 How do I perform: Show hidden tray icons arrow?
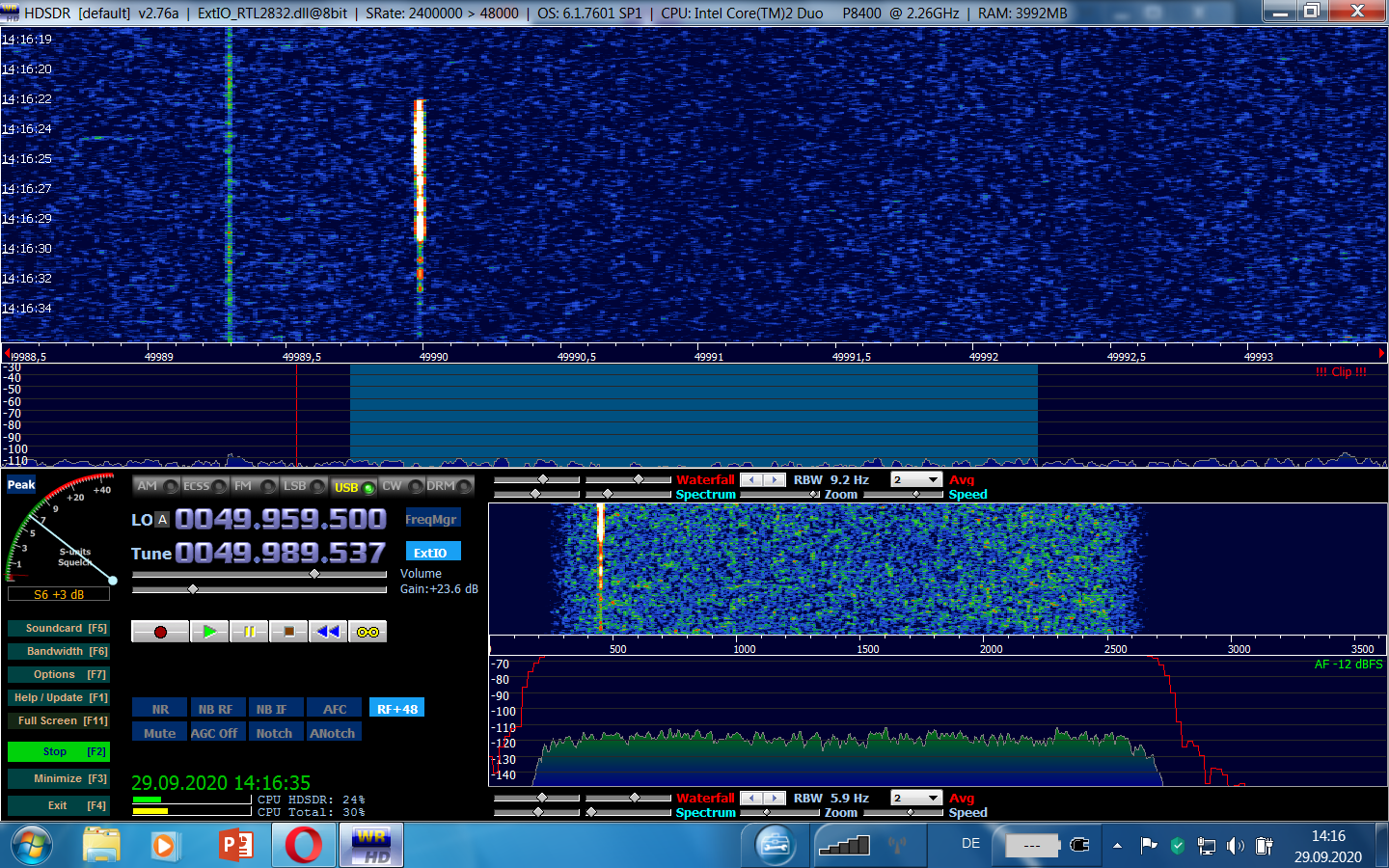tap(1117, 846)
